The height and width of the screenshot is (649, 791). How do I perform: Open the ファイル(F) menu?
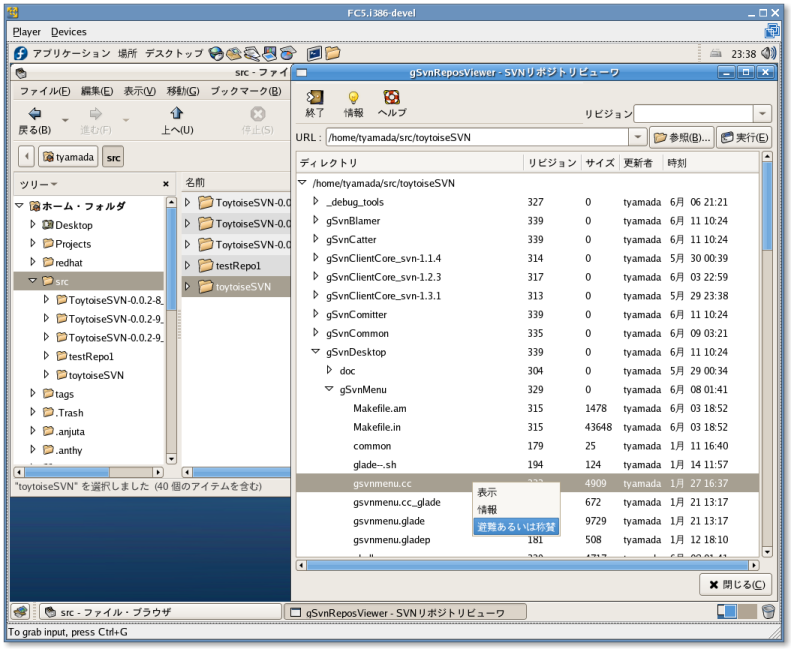pyautogui.click(x=45, y=91)
